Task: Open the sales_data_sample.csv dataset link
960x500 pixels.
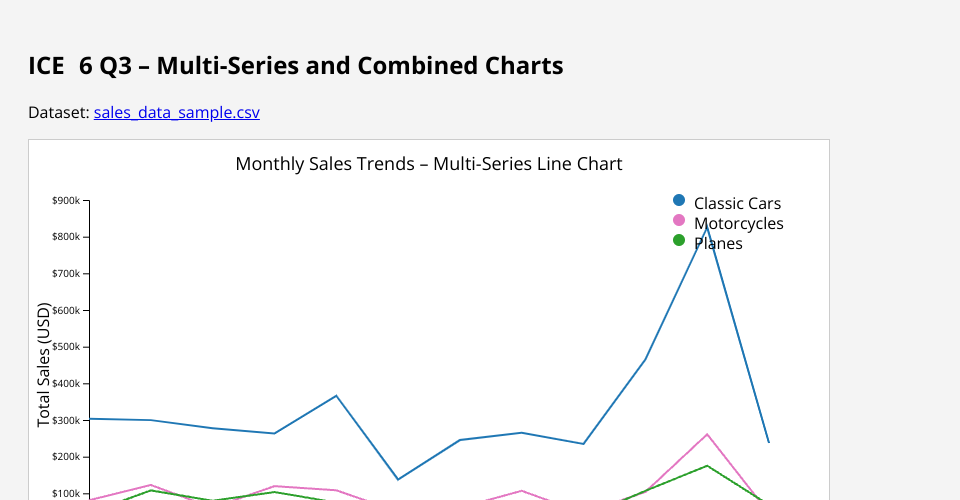Action: click(176, 113)
